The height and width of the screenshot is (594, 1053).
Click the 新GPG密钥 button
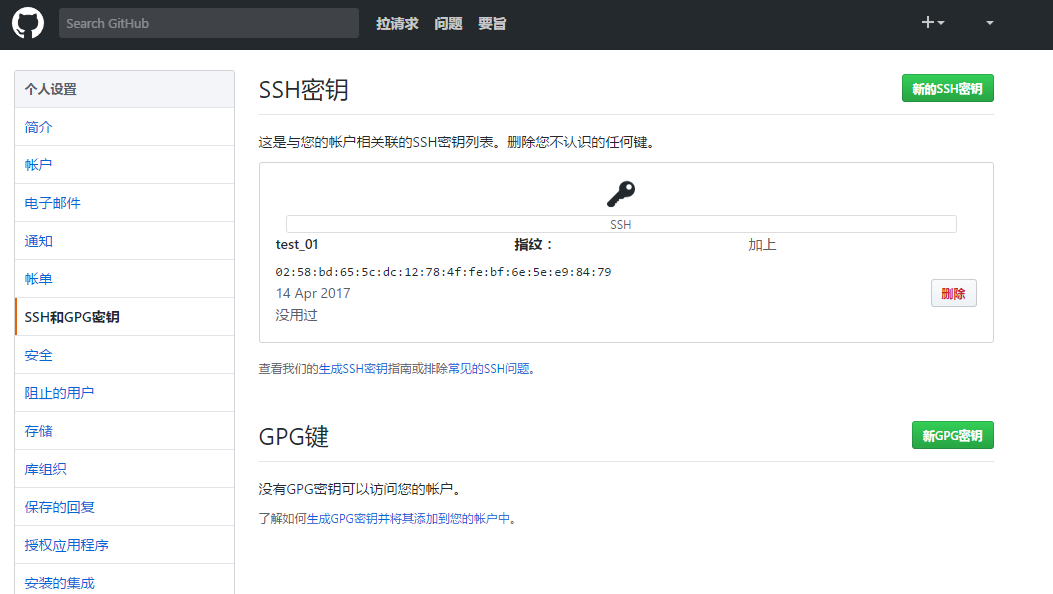pyautogui.click(x=952, y=435)
